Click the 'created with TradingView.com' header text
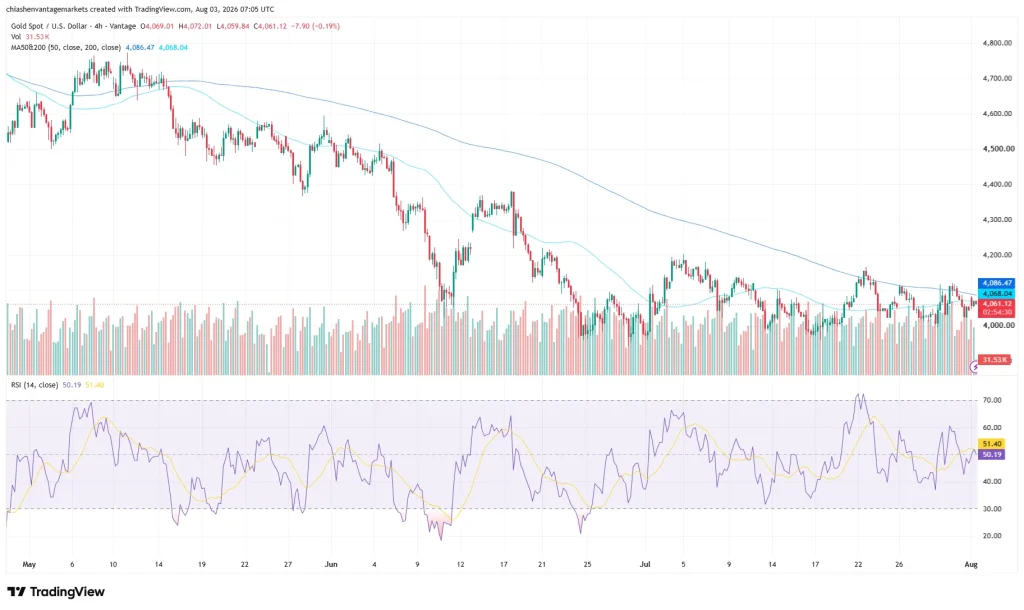Viewport: 1024px width, 610px height. tap(138, 9)
